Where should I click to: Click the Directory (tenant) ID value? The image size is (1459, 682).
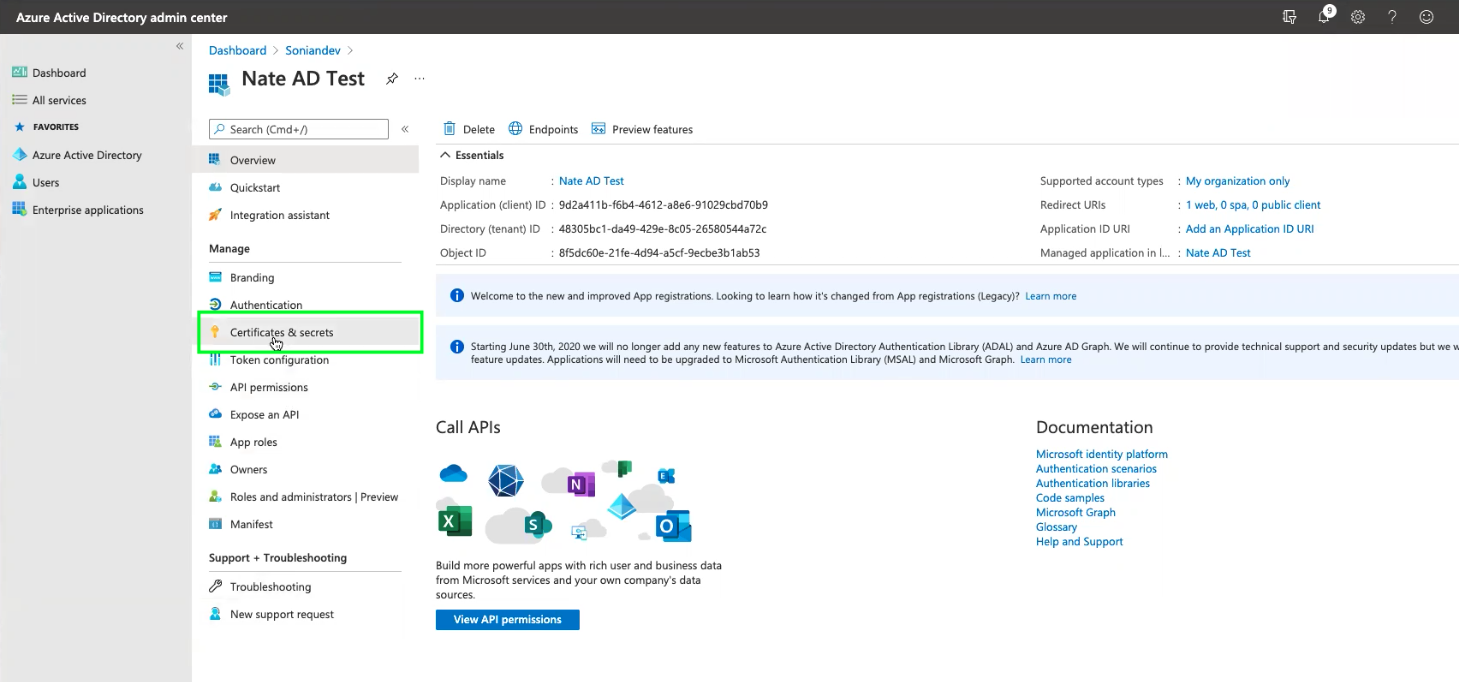663,229
